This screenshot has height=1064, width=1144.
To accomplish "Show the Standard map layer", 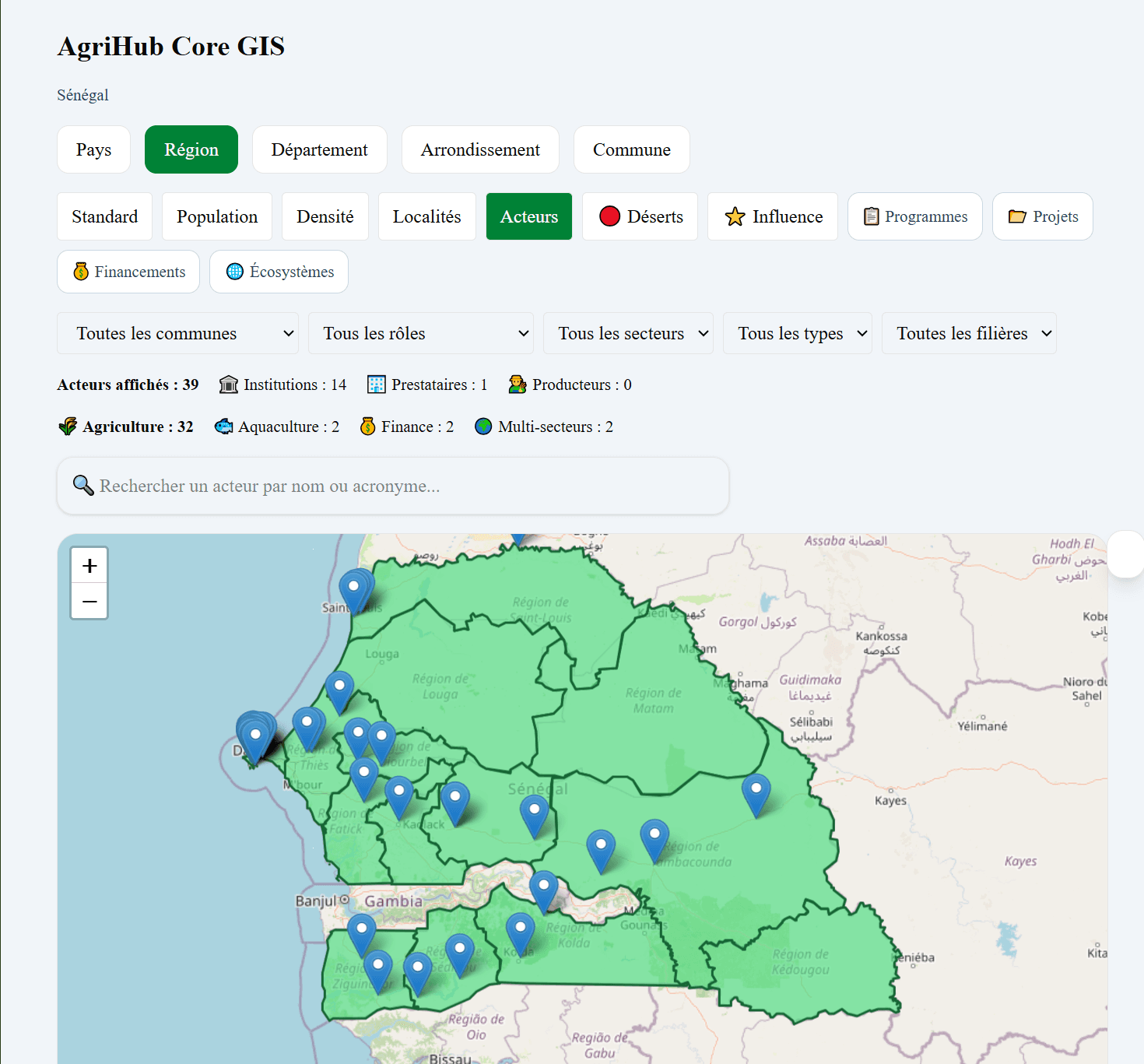I will click(x=105, y=216).
